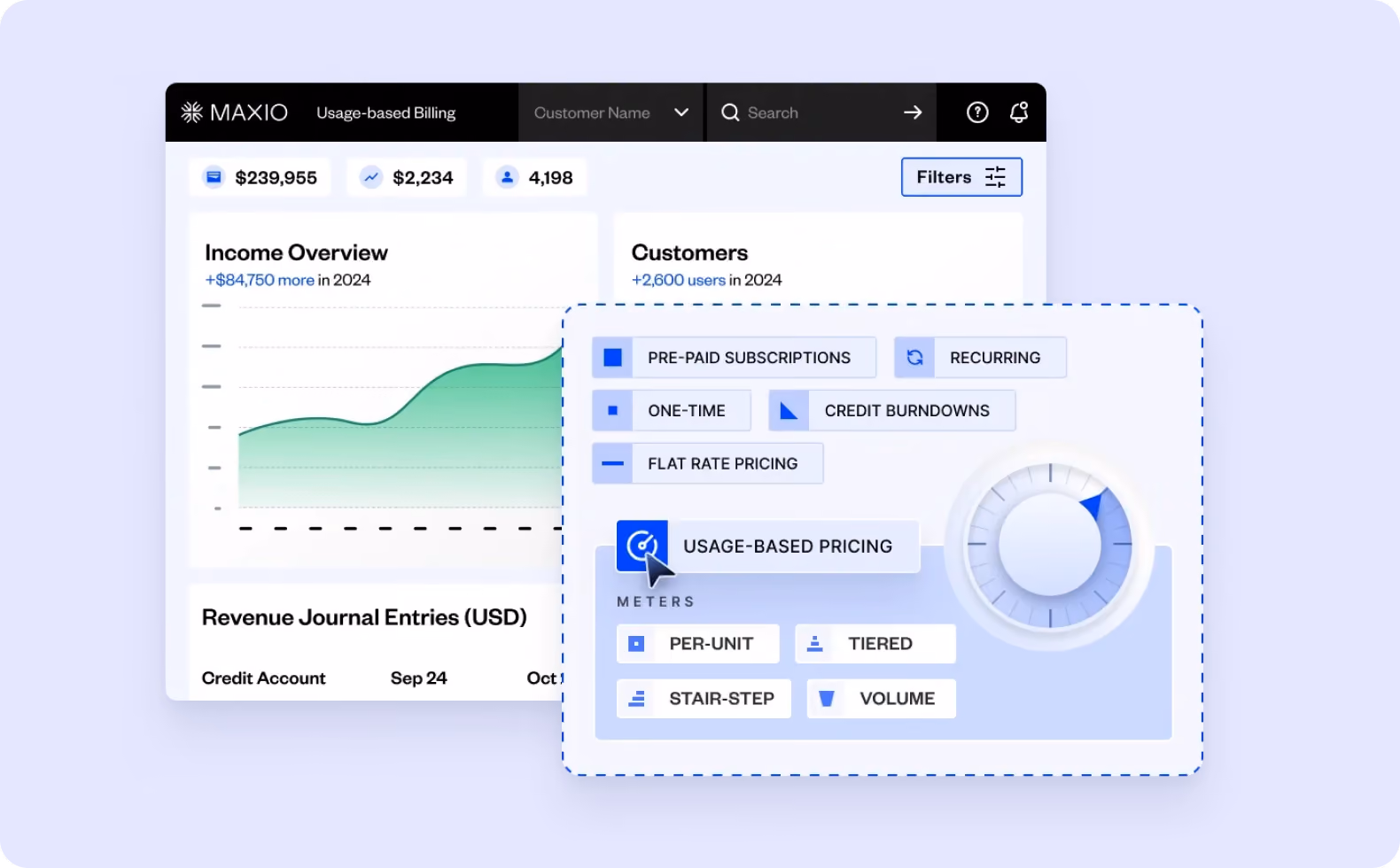The width and height of the screenshot is (1400, 868).
Task: Click the One-Time small square icon
Action: pos(612,411)
